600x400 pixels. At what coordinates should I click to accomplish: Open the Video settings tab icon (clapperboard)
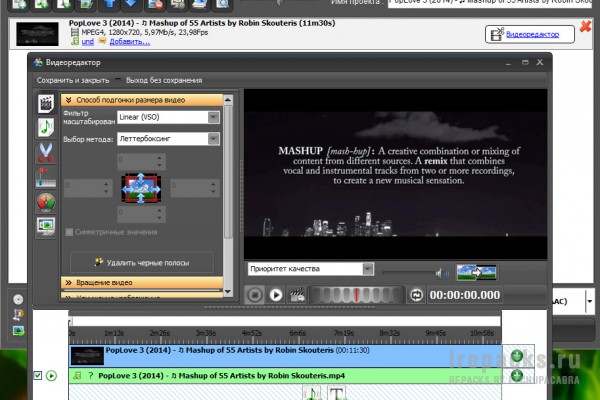[46, 103]
